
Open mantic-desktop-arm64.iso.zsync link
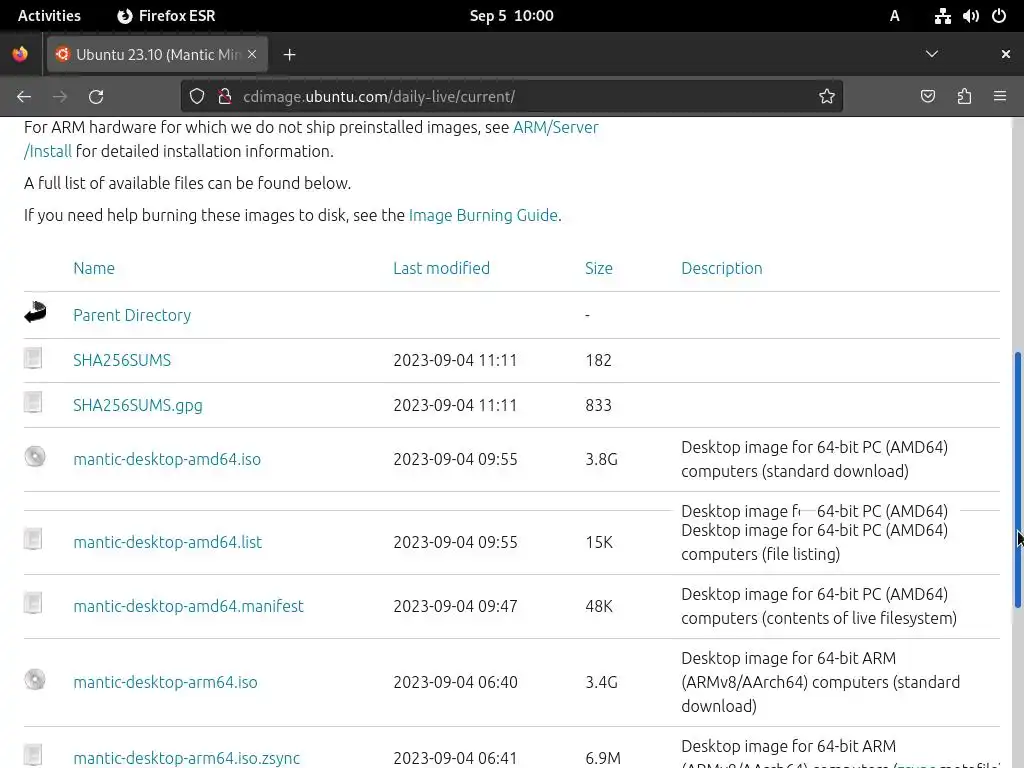tap(187, 758)
